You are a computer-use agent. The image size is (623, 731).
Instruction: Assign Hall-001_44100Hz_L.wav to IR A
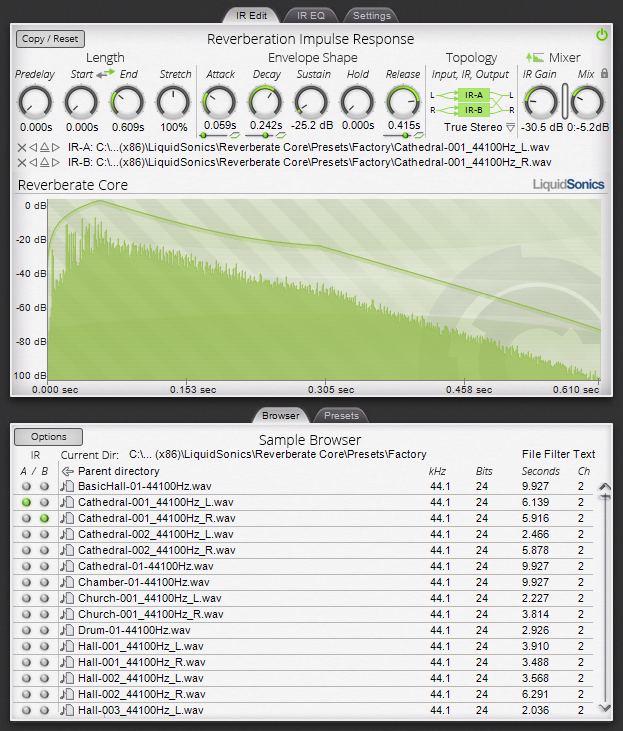[x=27, y=647]
